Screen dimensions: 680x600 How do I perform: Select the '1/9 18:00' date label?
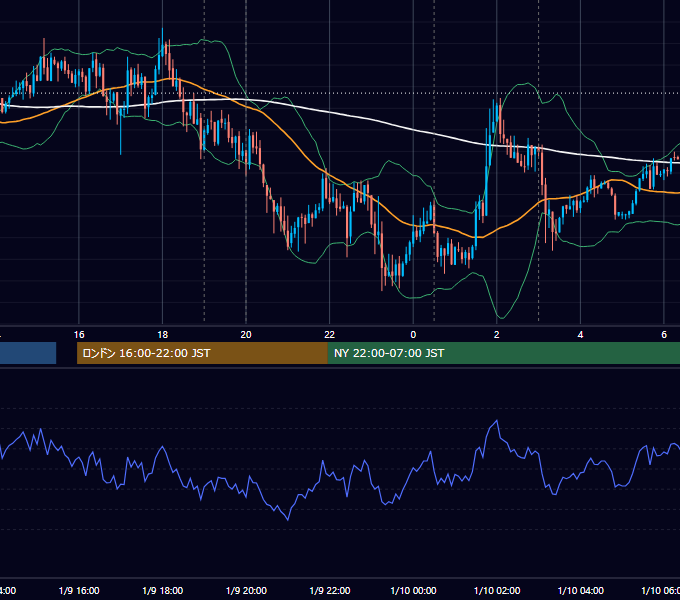tap(163, 590)
